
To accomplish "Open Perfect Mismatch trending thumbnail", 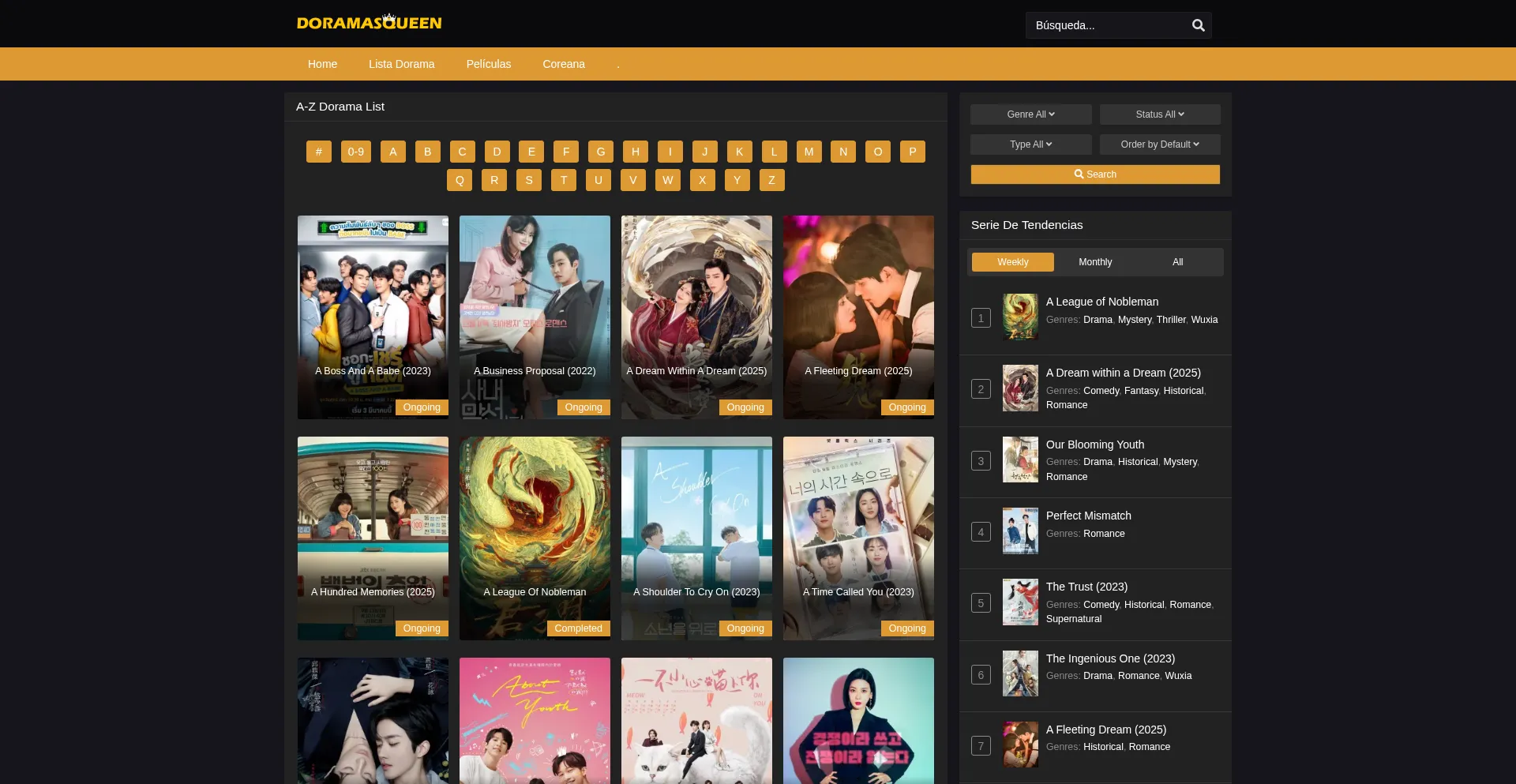I will pyautogui.click(x=1020, y=531).
